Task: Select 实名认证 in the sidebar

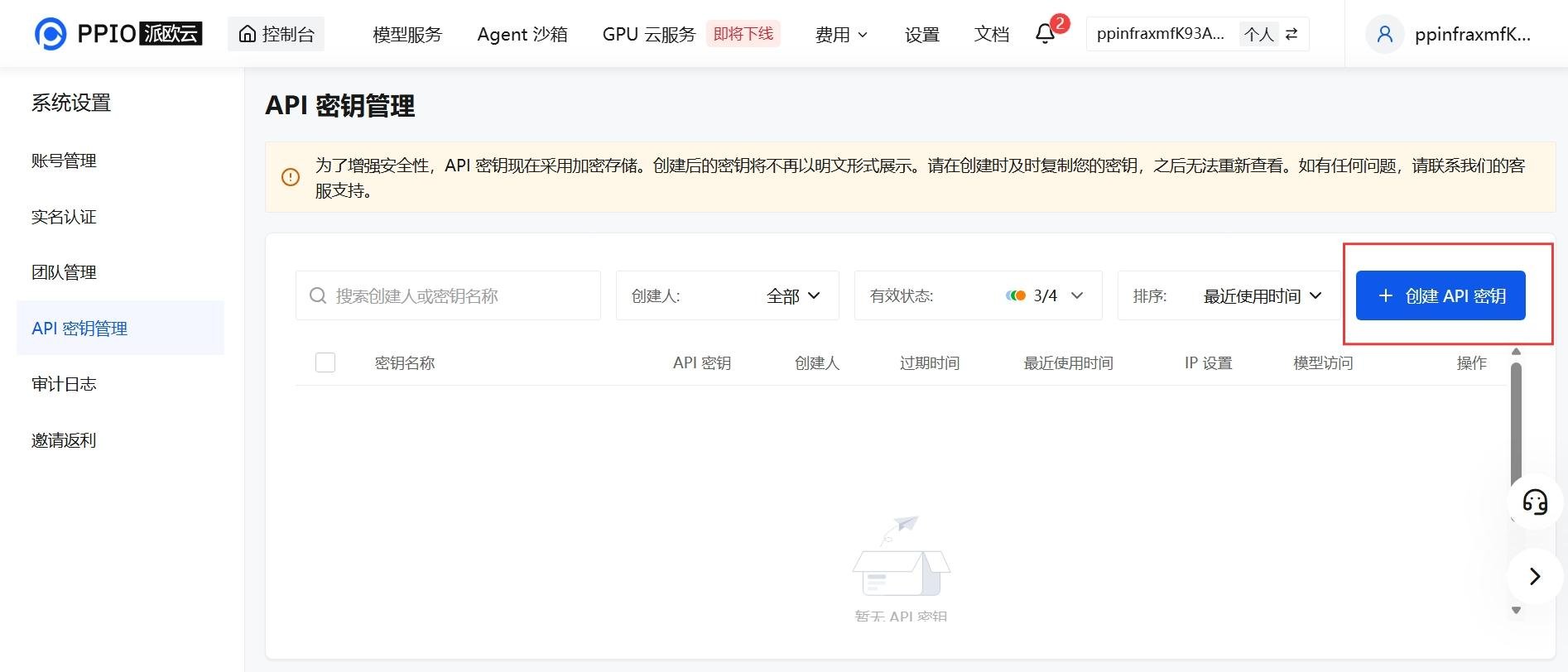Action: [64, 217]
